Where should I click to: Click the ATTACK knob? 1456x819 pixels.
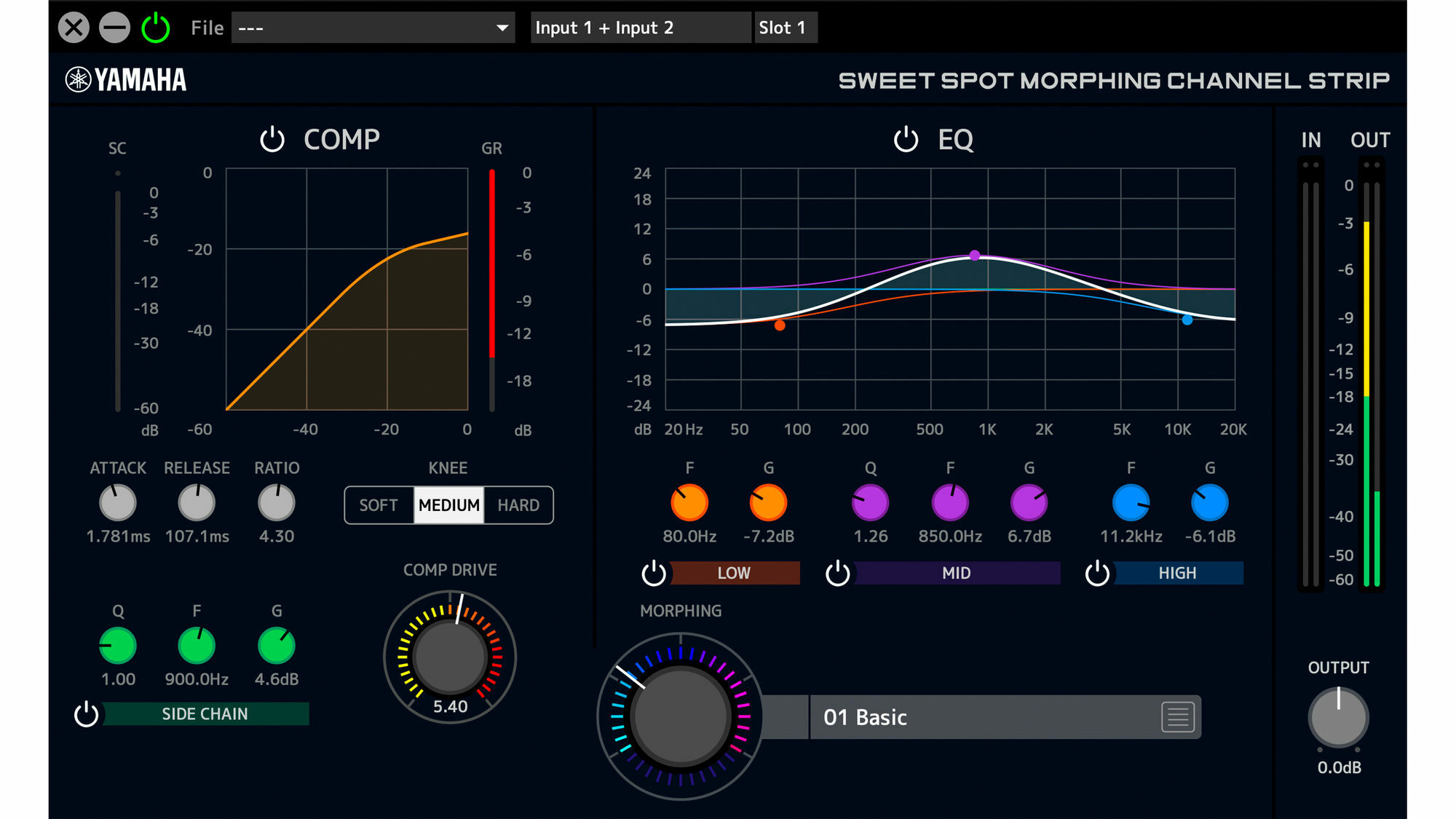[x=118, y=502]
